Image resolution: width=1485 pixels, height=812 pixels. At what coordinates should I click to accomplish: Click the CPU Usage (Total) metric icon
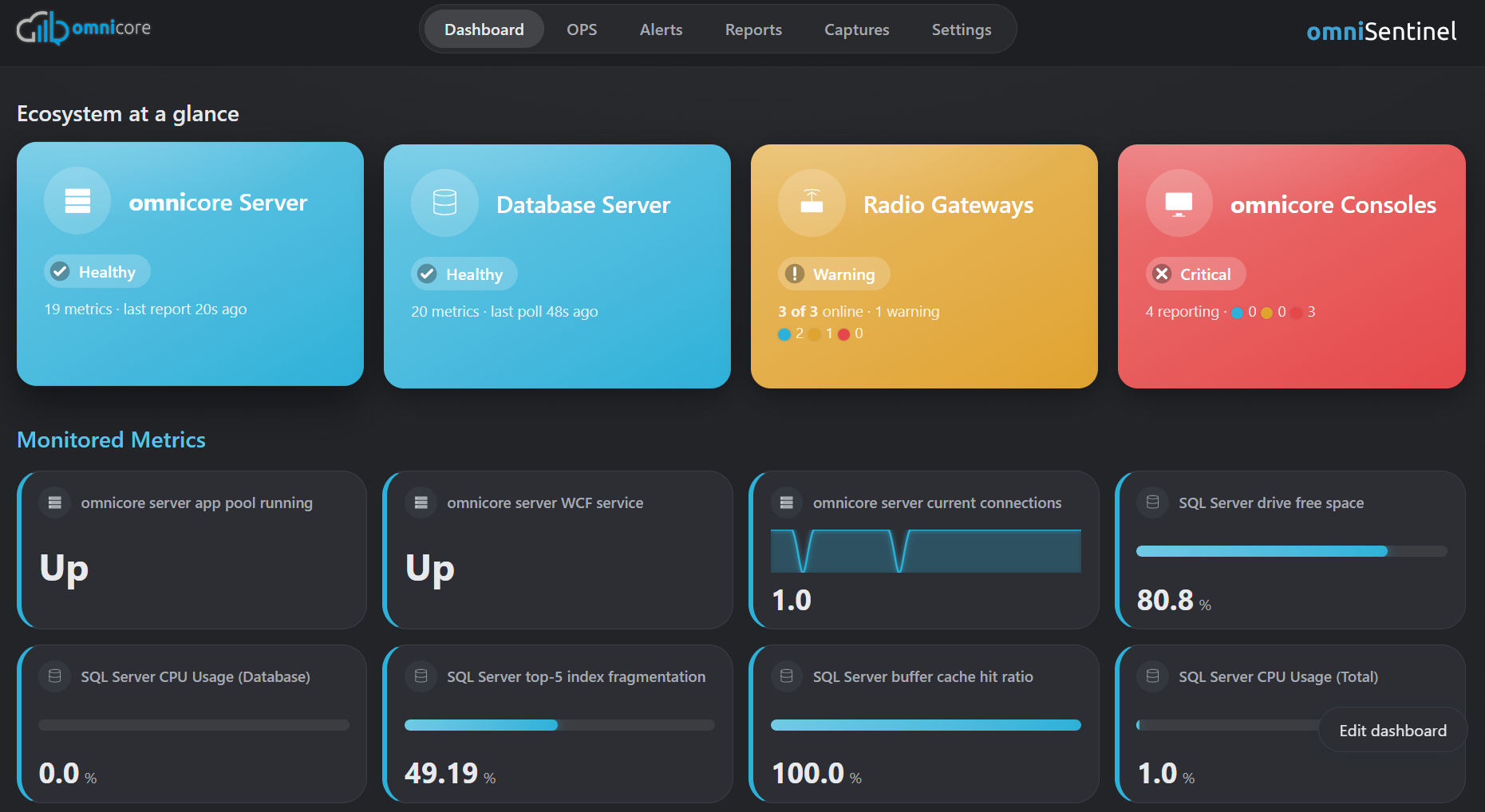coord(1153,676)
